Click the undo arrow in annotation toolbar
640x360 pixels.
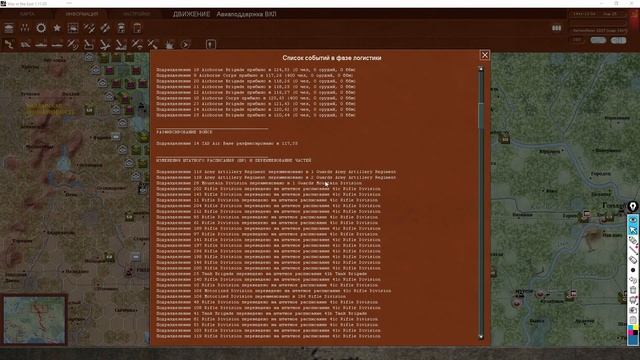click(633, 280)
